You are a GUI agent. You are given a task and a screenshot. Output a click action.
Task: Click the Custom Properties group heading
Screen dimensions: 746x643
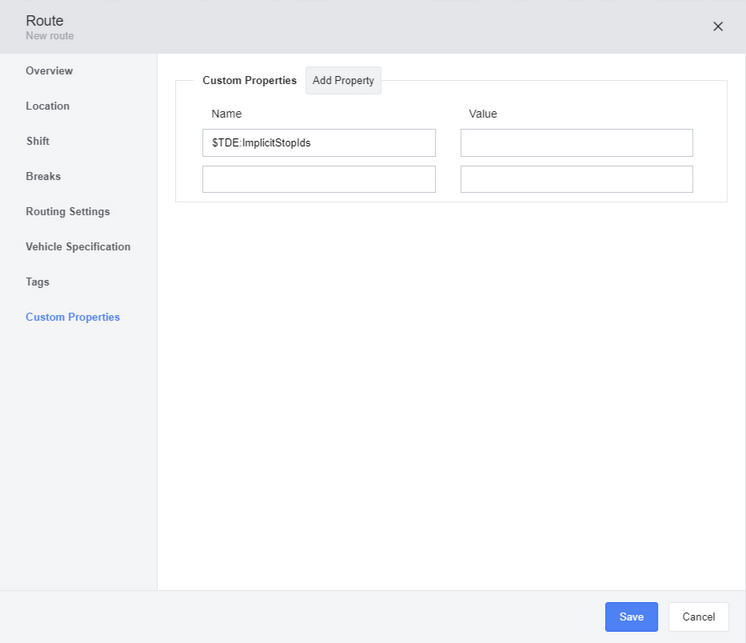[249, 81]
